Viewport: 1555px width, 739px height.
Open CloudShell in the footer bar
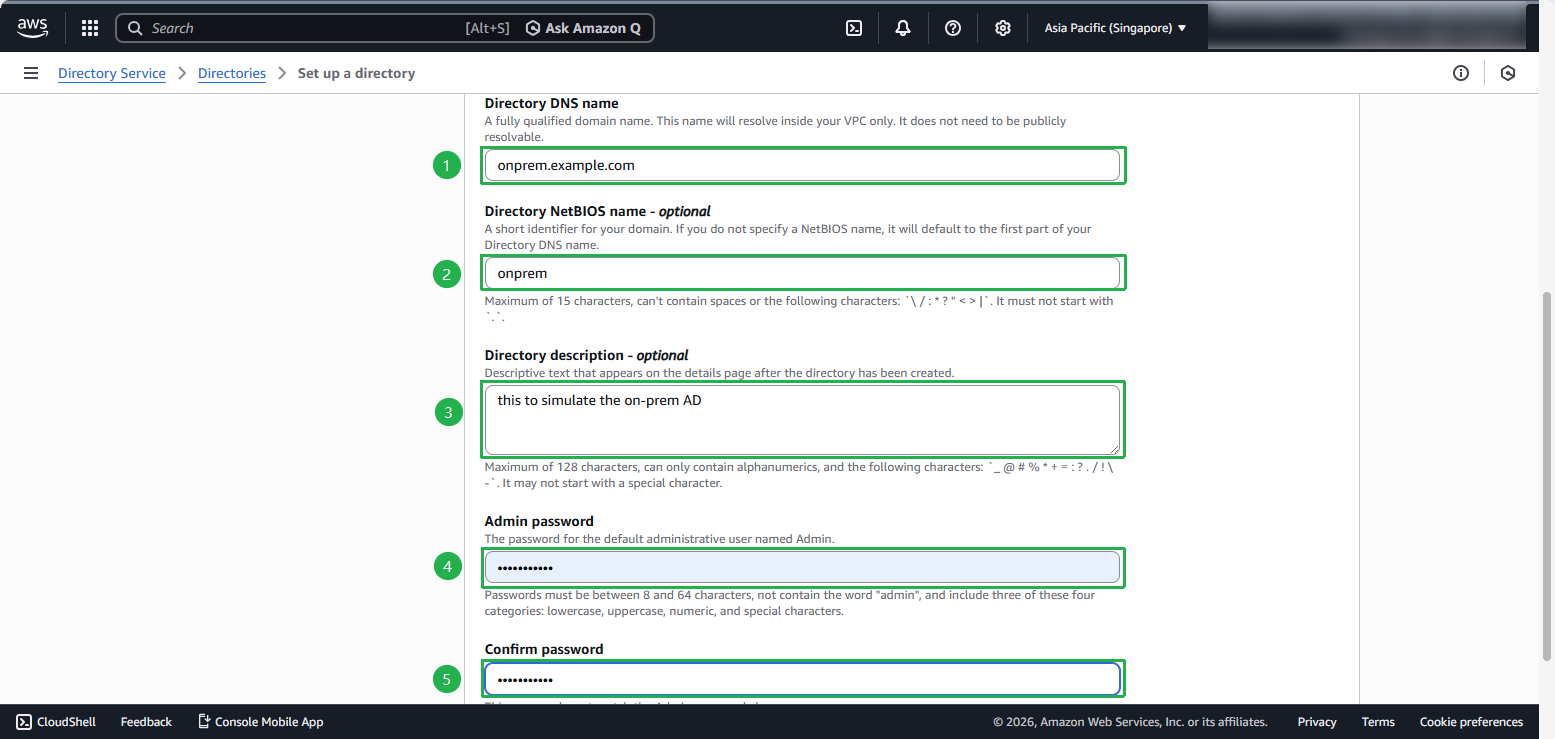pyautogui.click(x=56, y=721)
